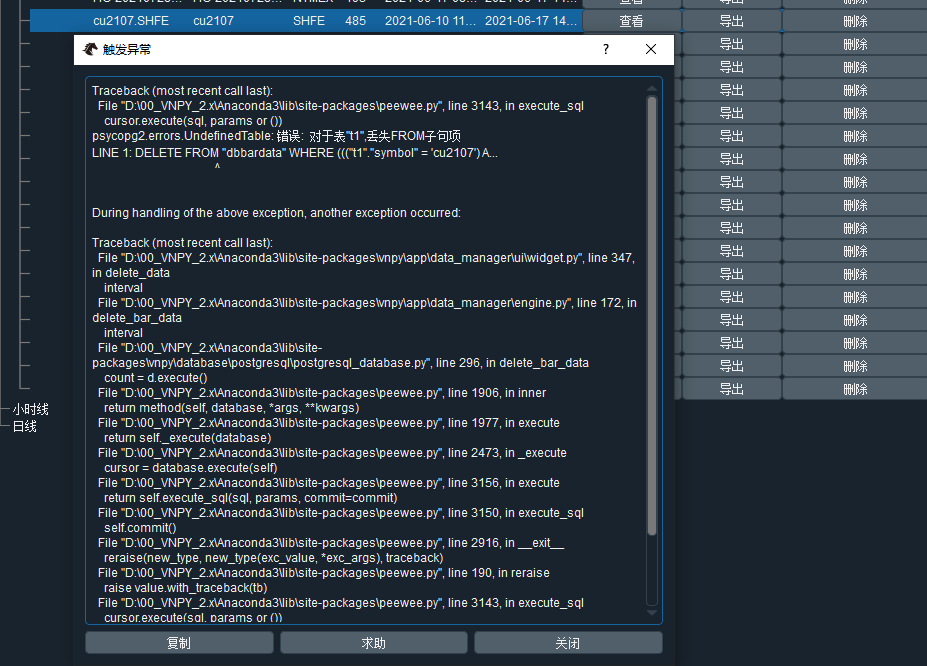Open help via the question mark icon

pyautogui.click(x=606, y=48)
